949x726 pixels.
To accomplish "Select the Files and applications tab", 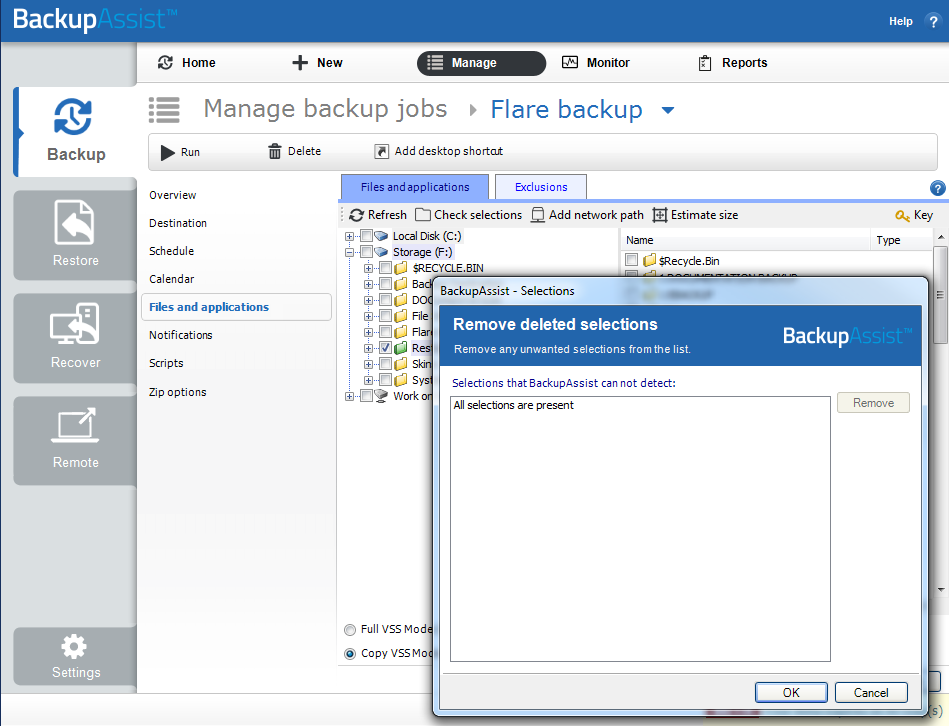I will 415,187.
